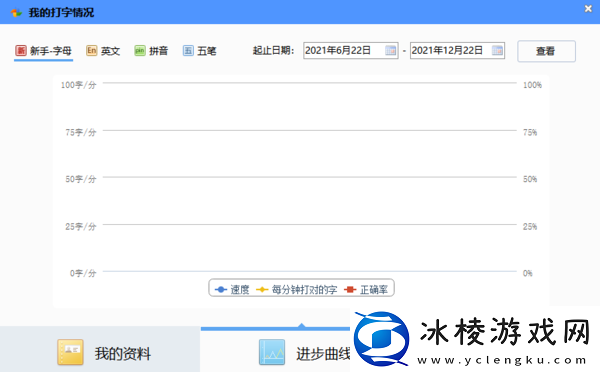Screen dimensions: 600x372
Task: Open the end date calendar picker
Action: (497, 51)
